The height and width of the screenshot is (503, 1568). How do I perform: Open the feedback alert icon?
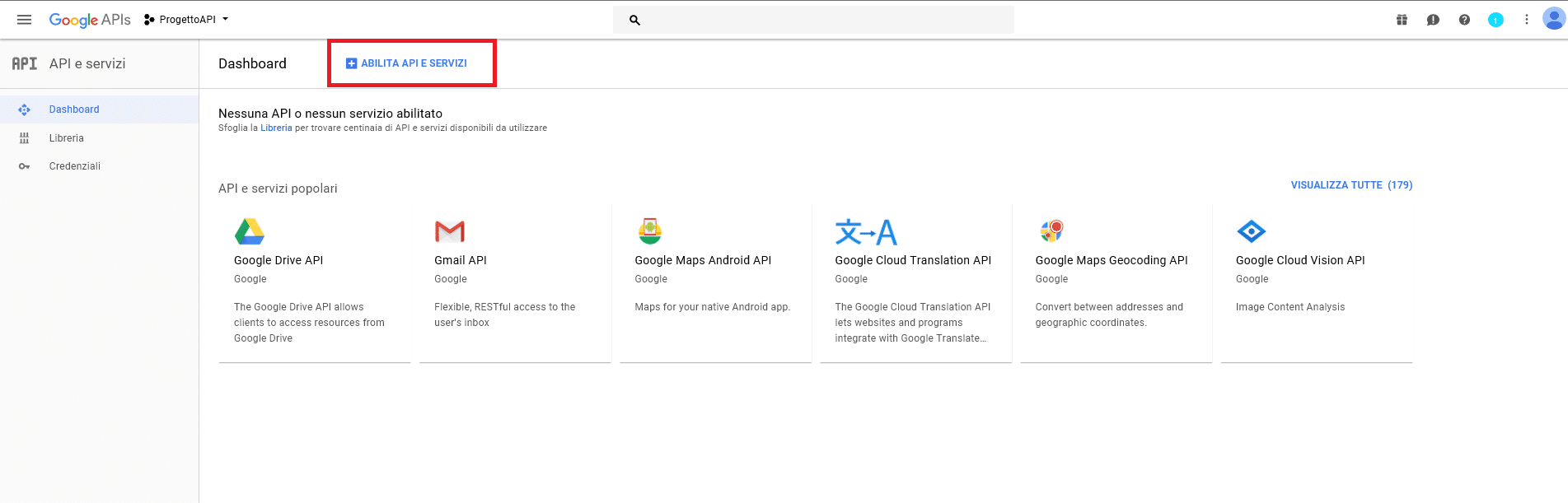(1433, 20)
